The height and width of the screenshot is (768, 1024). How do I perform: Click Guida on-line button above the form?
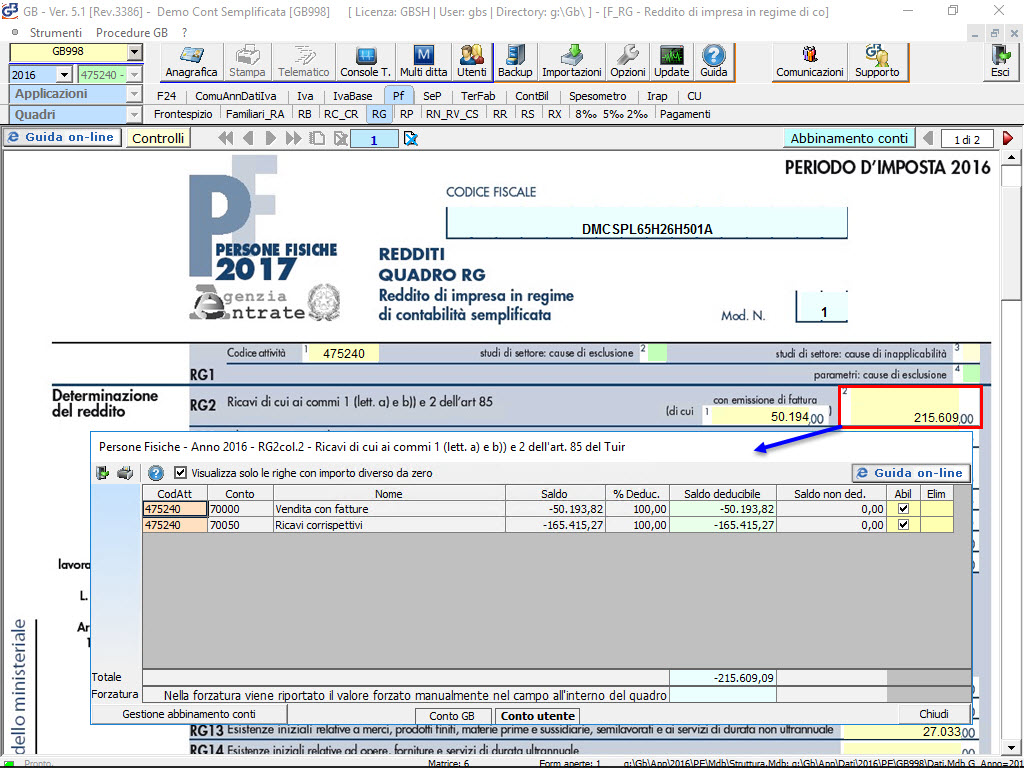coord(63,138)
